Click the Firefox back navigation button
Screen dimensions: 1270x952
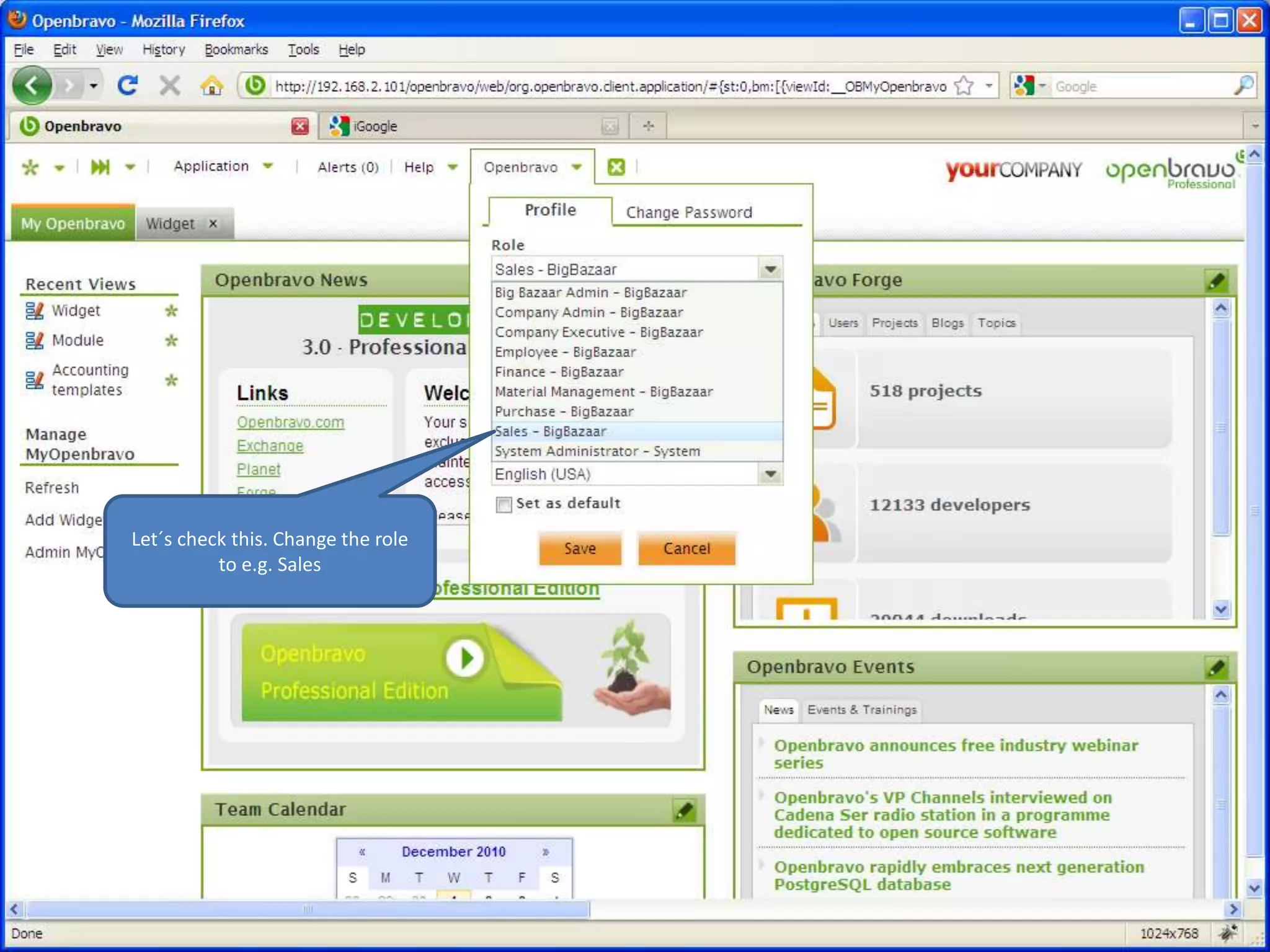tap(32, 86)
